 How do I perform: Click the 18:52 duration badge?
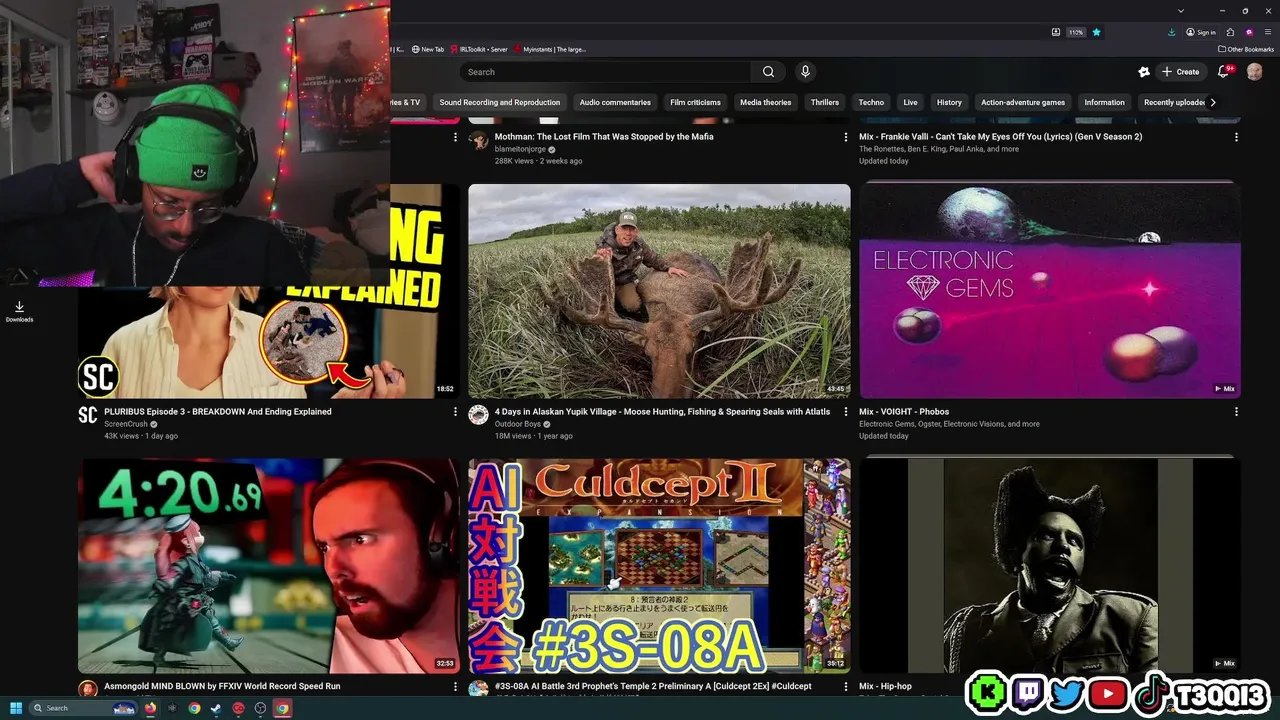point(445,389)
